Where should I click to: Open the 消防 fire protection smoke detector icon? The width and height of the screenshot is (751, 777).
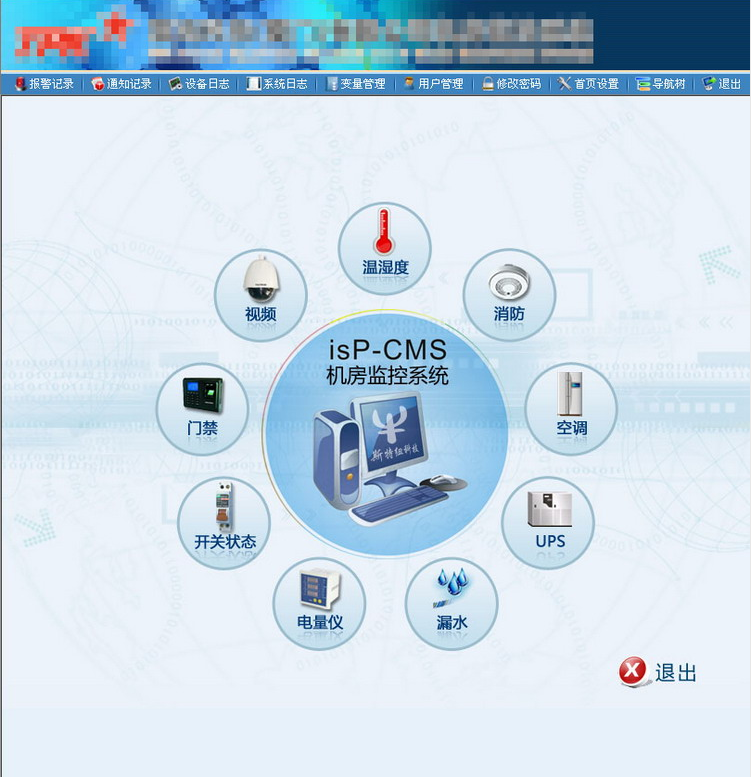(x=508, y=293)
